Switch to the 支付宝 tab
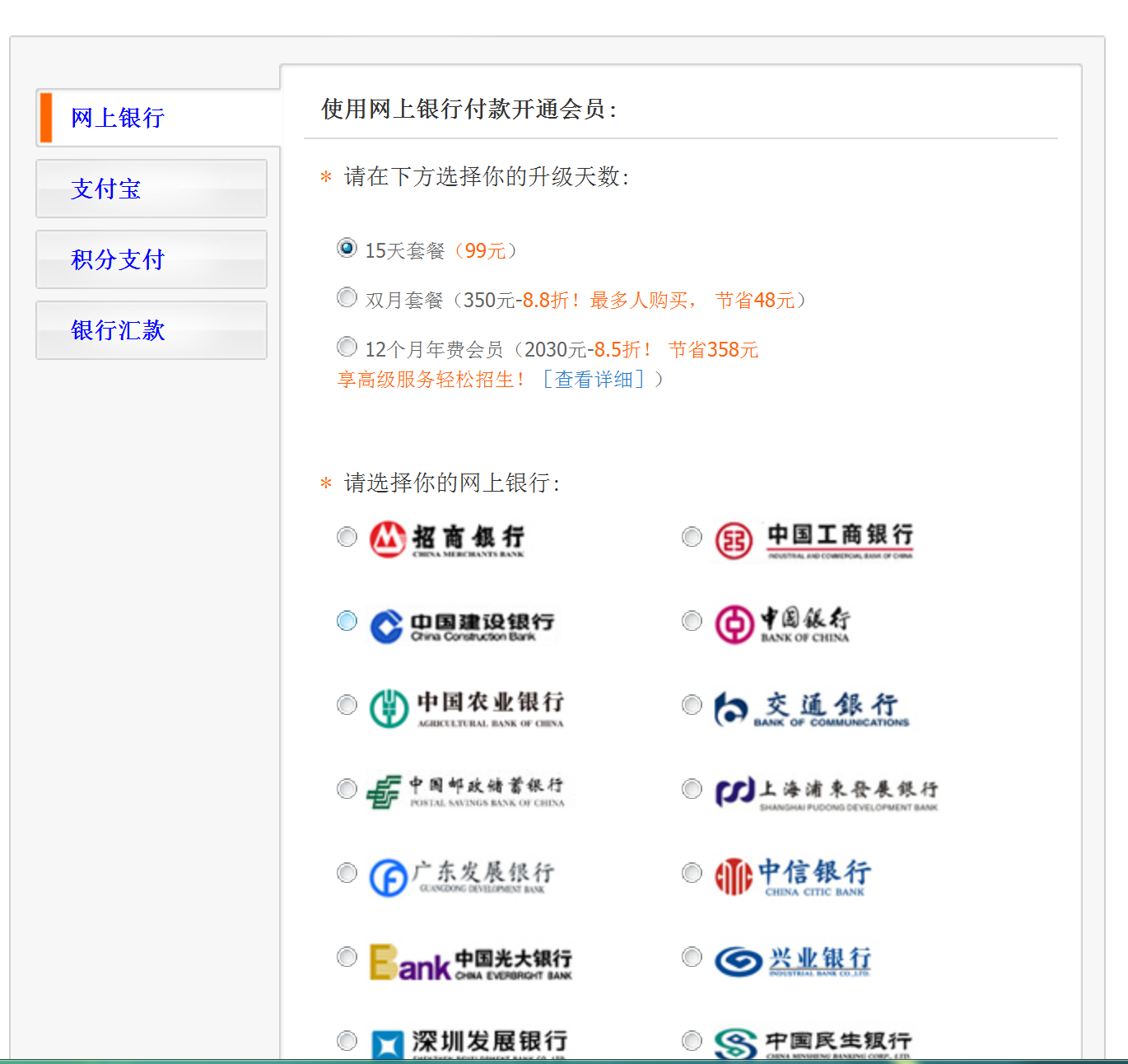Screen dimensions: 1128x1064 tap(151, 189)
